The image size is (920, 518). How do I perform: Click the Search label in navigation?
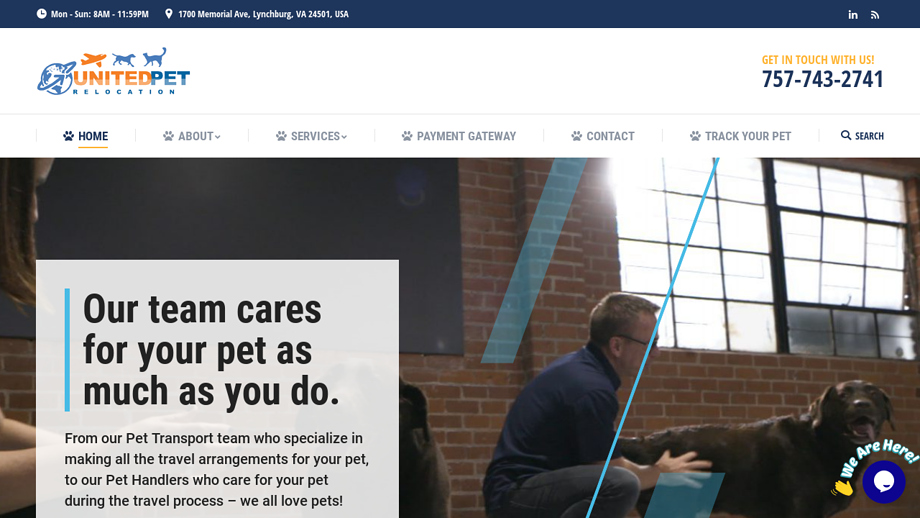(869, 136)
